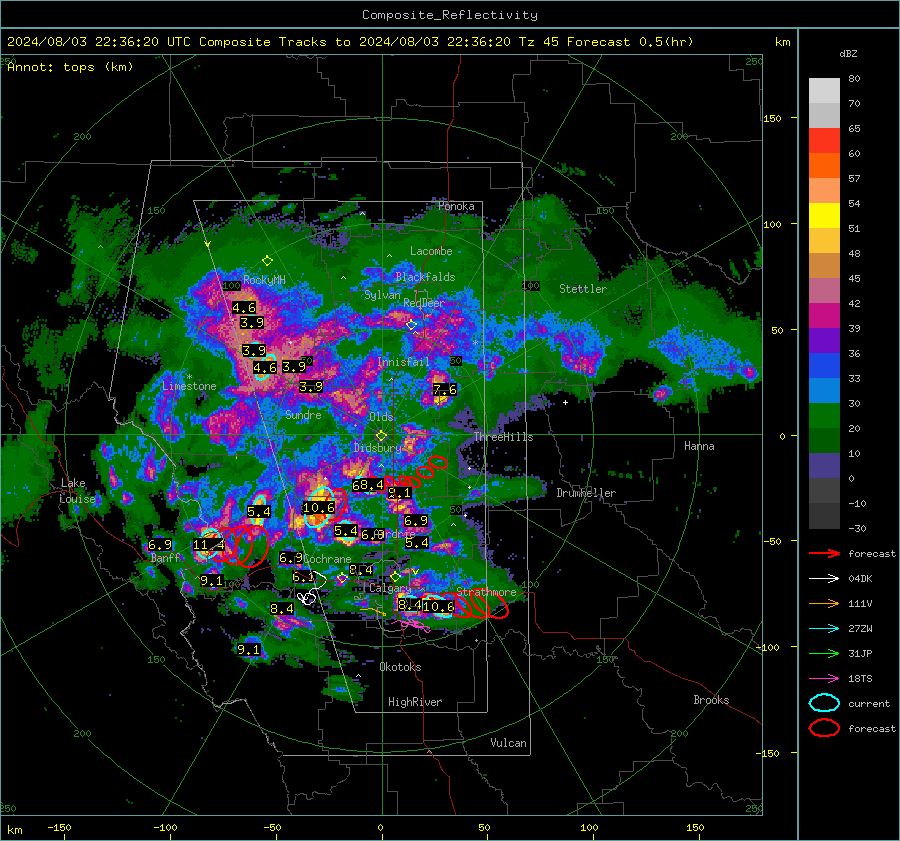Click the Banff city label
The height and width of the screenshot is (841, 900).
(165, 557)
